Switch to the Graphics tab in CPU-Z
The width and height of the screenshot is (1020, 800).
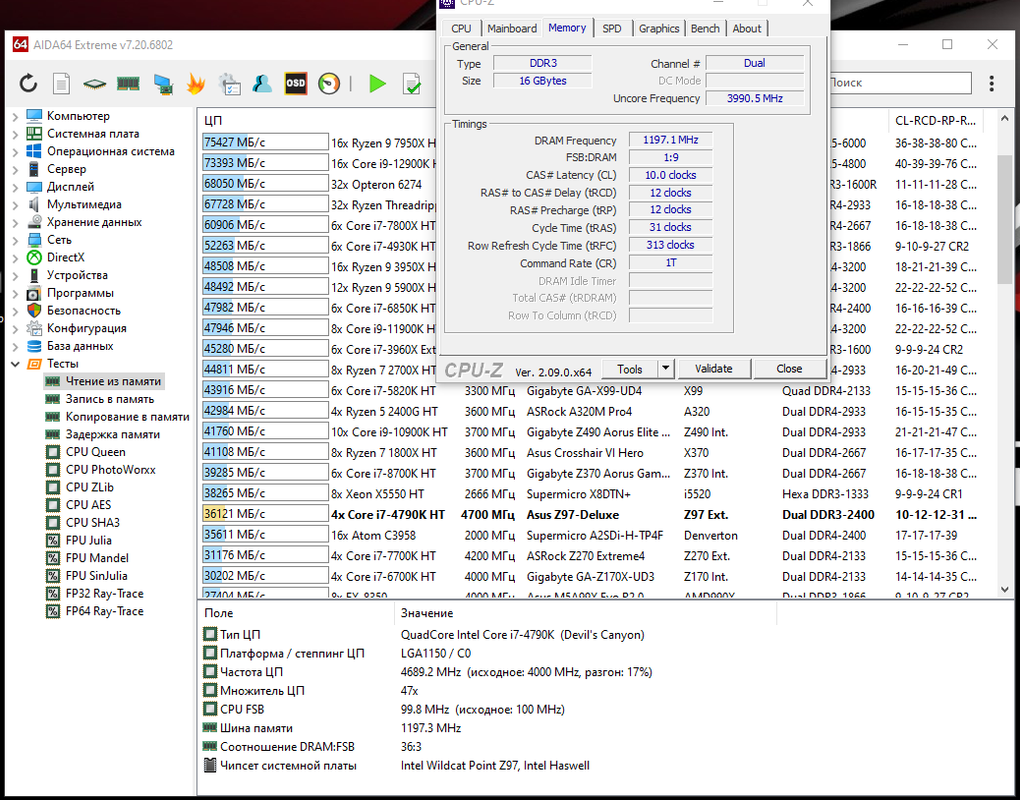[658, 29]
